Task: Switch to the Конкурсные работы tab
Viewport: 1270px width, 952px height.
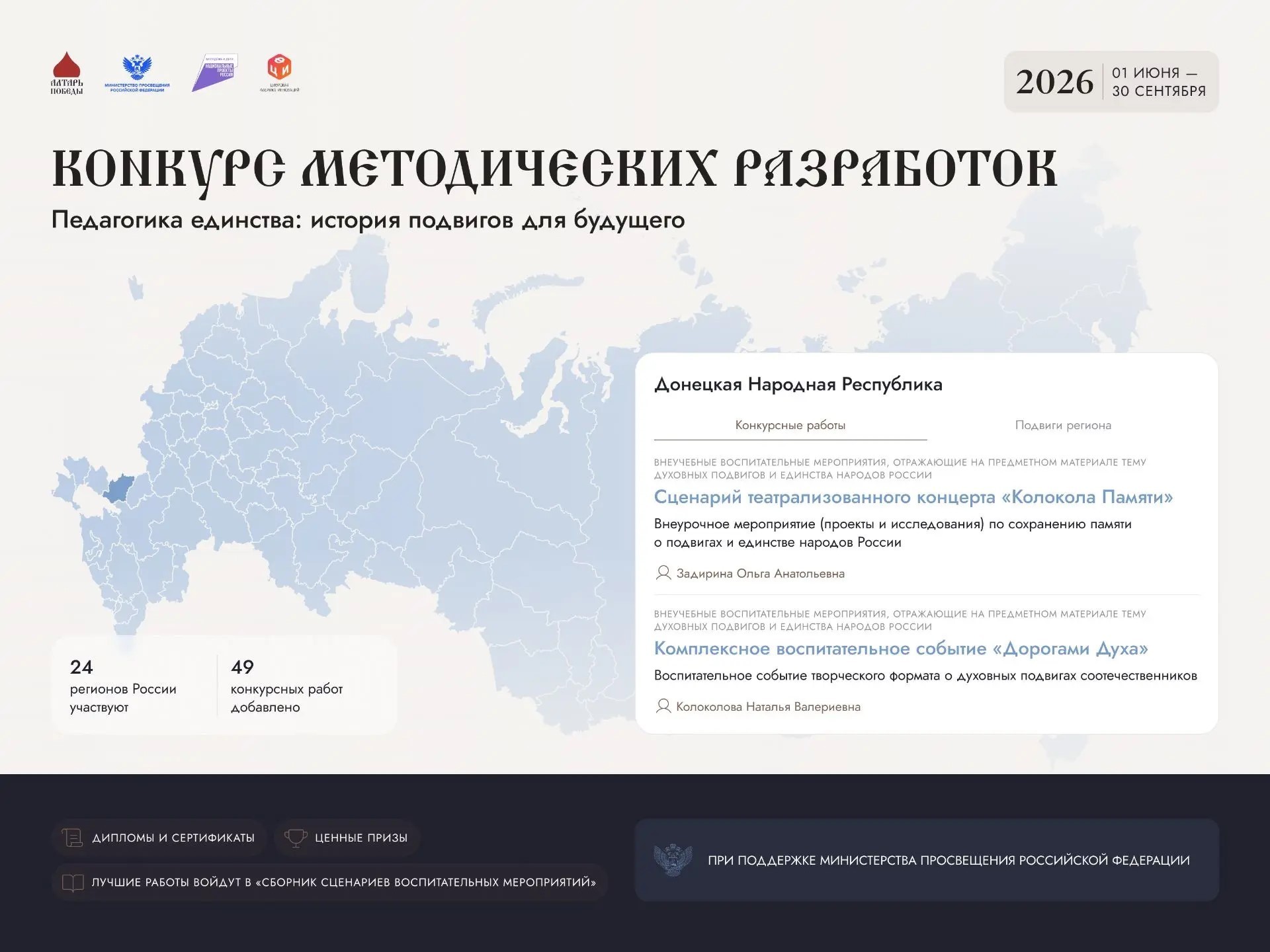Action: (790, 425)
